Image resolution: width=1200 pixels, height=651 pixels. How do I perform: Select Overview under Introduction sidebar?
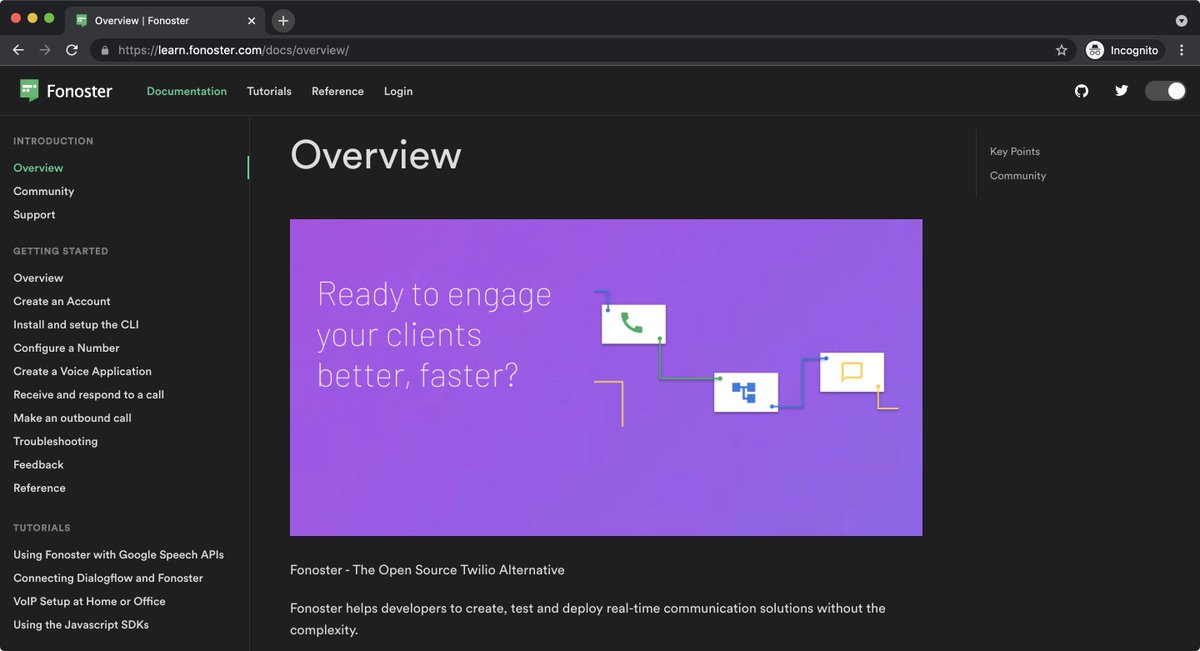coord(38,168)
